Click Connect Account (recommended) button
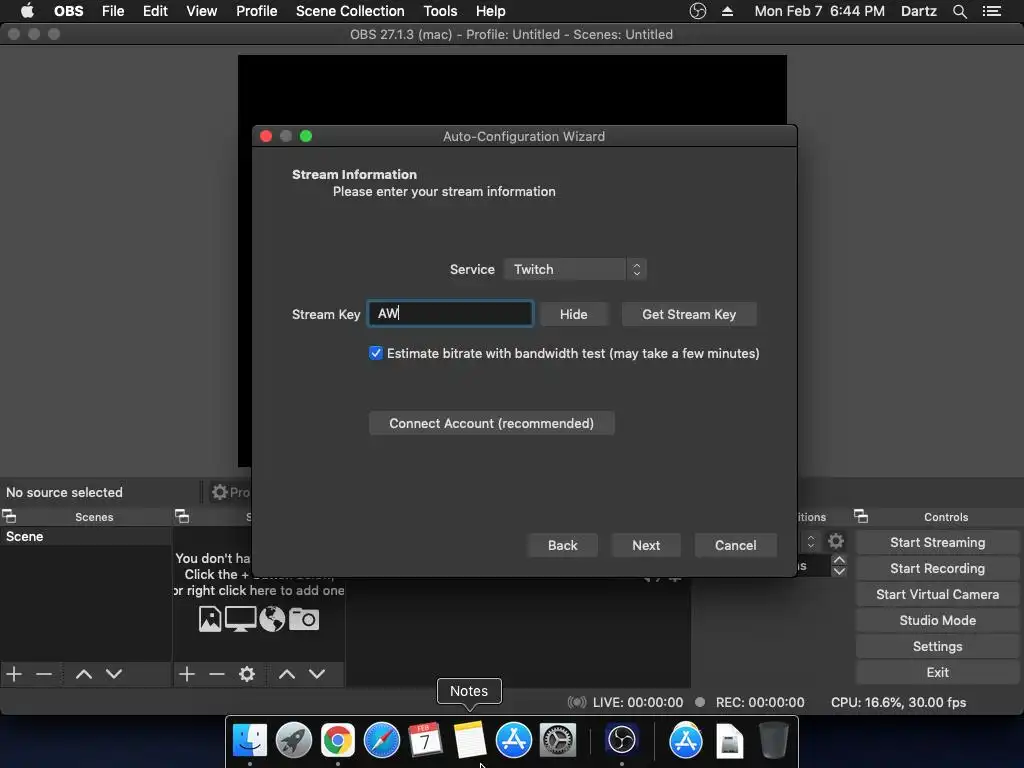1024x768 pixels. click(492, 423)
